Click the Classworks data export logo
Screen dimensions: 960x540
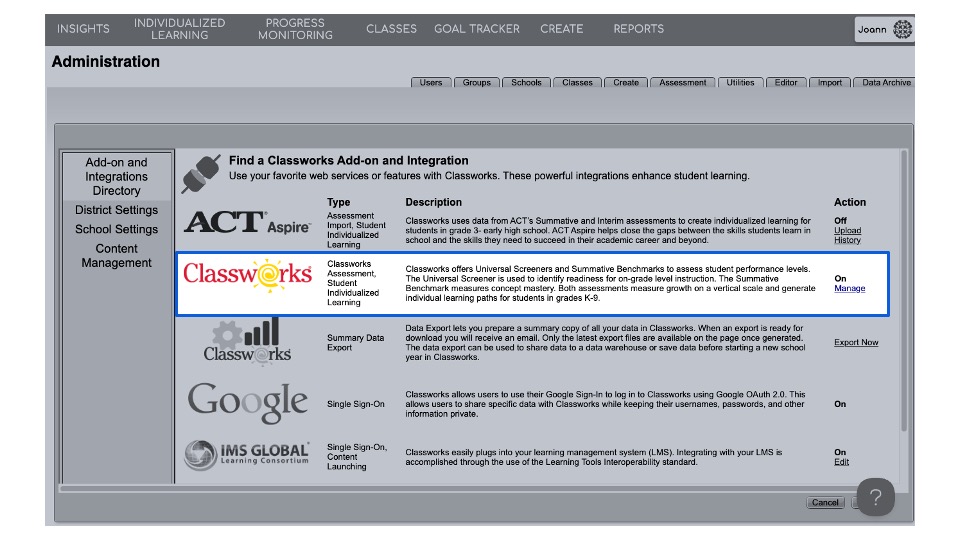click(x=247, y=342)
